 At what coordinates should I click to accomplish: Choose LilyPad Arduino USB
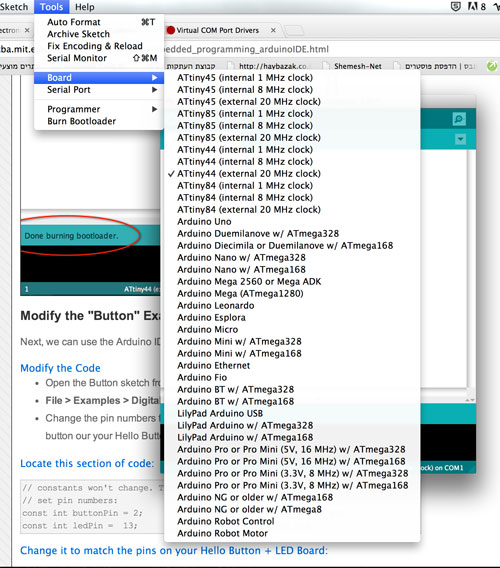click(x=292, y=413)
